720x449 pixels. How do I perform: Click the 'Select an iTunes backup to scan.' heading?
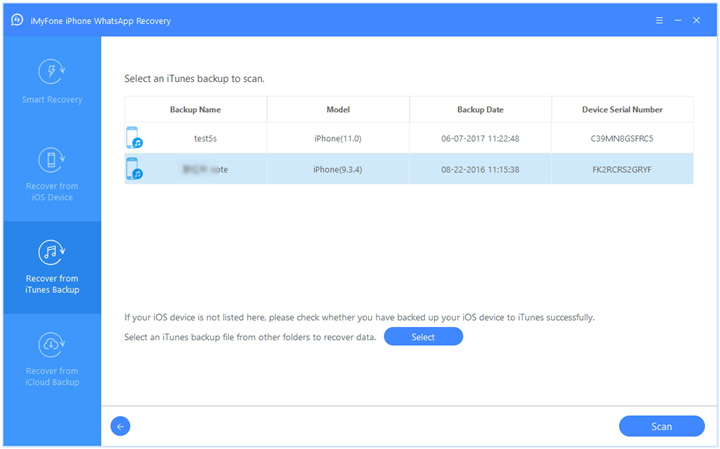point(194,79)
